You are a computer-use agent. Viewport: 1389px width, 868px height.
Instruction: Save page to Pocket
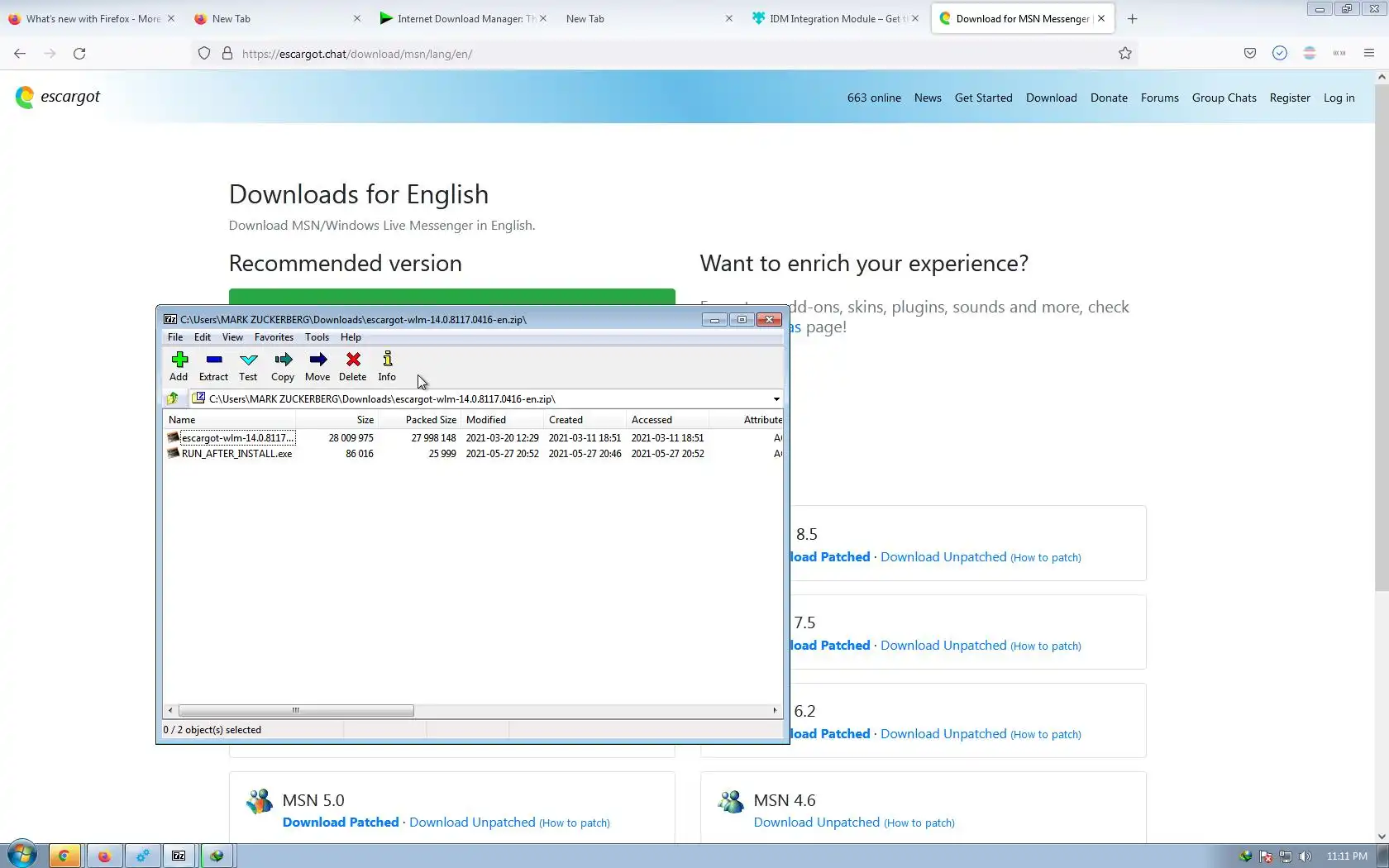[x=1250, y=54]
